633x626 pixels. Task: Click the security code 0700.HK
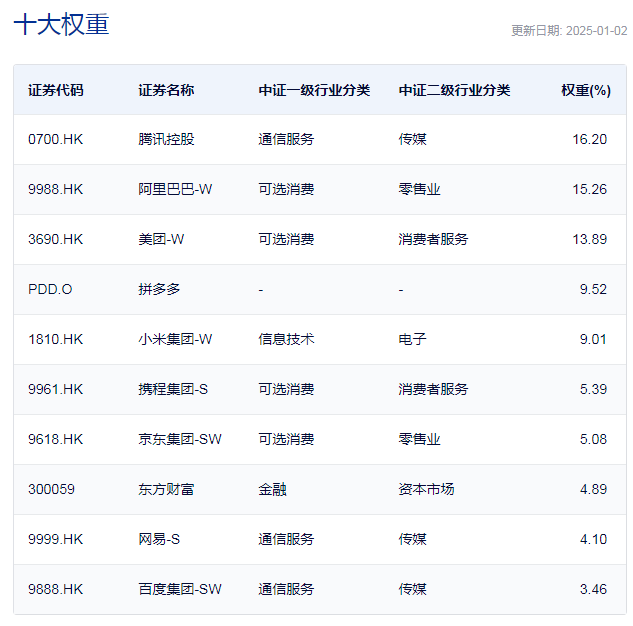(55, 139)
